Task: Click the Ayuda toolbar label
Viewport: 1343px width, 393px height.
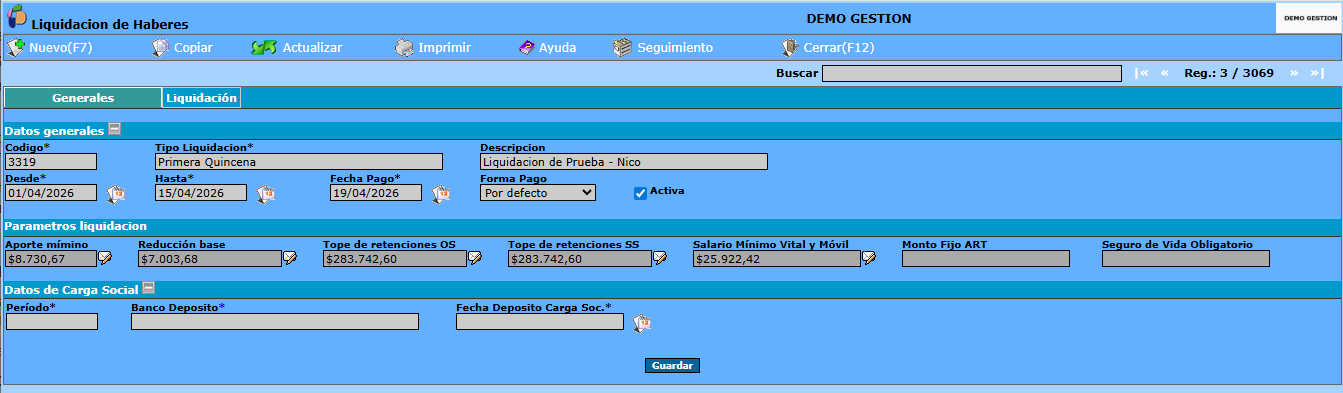Action: pos(558,47)
